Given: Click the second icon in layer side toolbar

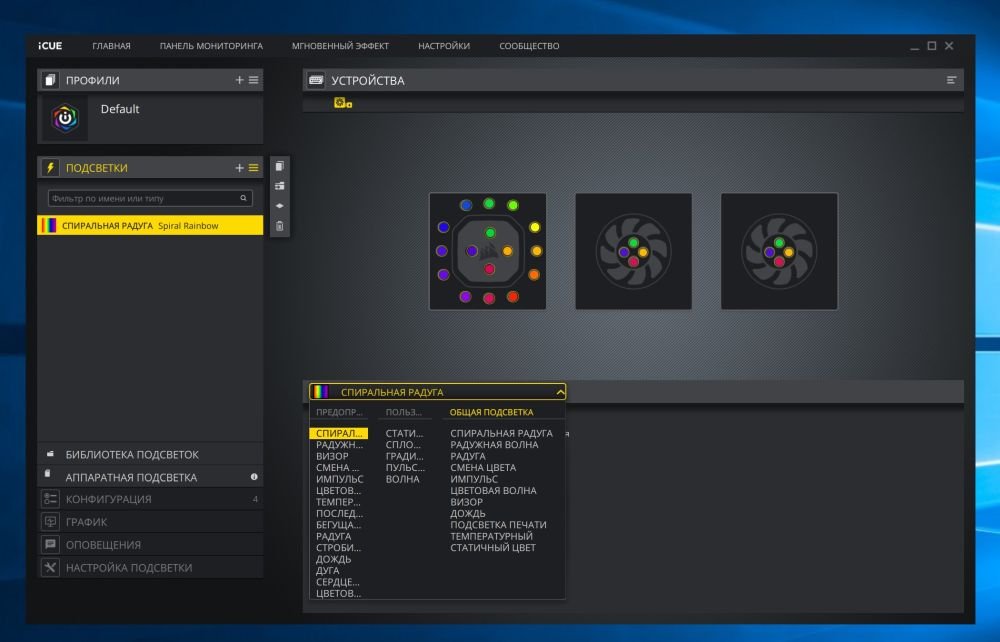Looking at the screenshot, I should click(279, 186).
